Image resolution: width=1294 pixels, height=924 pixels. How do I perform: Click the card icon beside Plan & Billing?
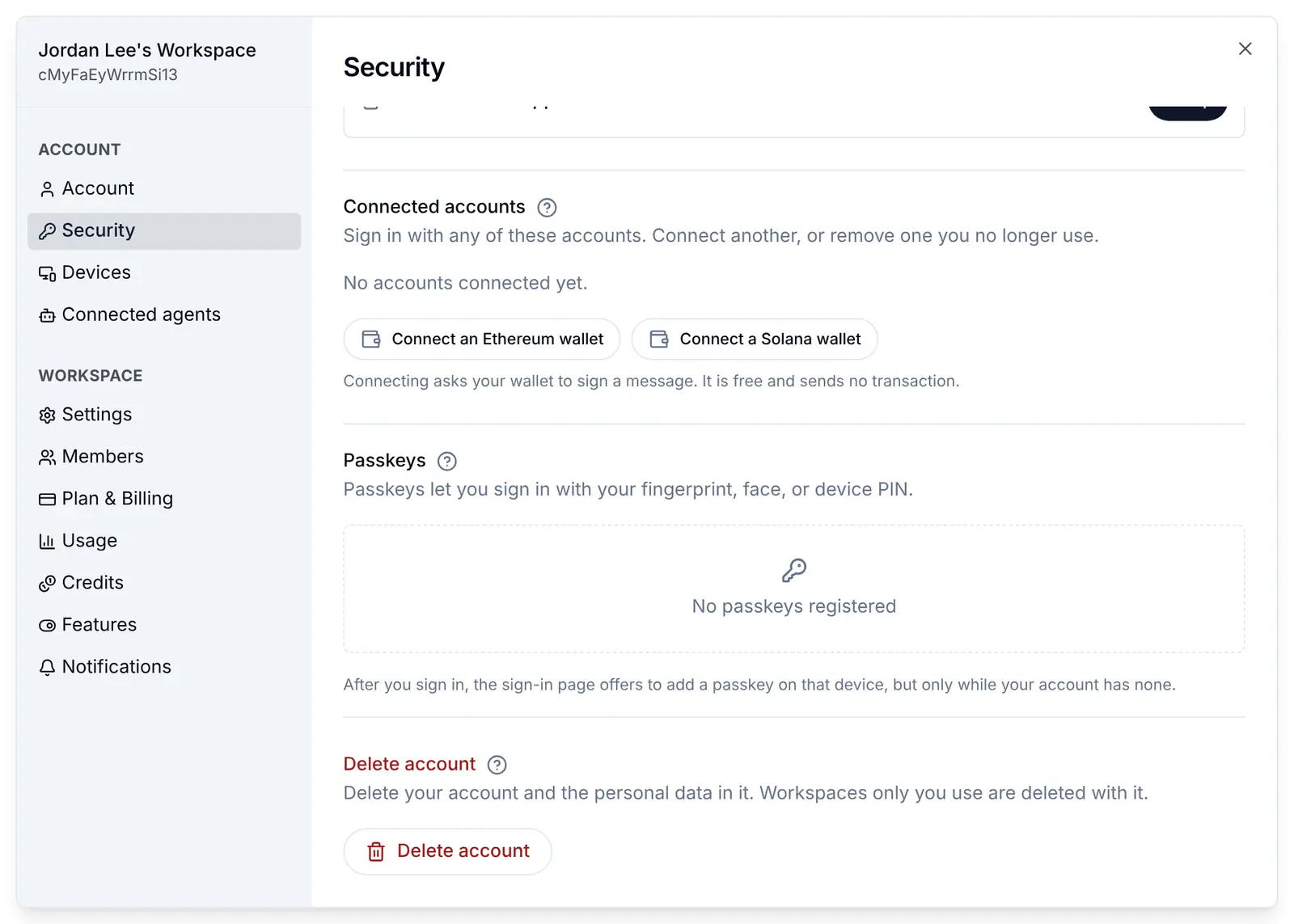pyautogui.click(x=48, y=500)
